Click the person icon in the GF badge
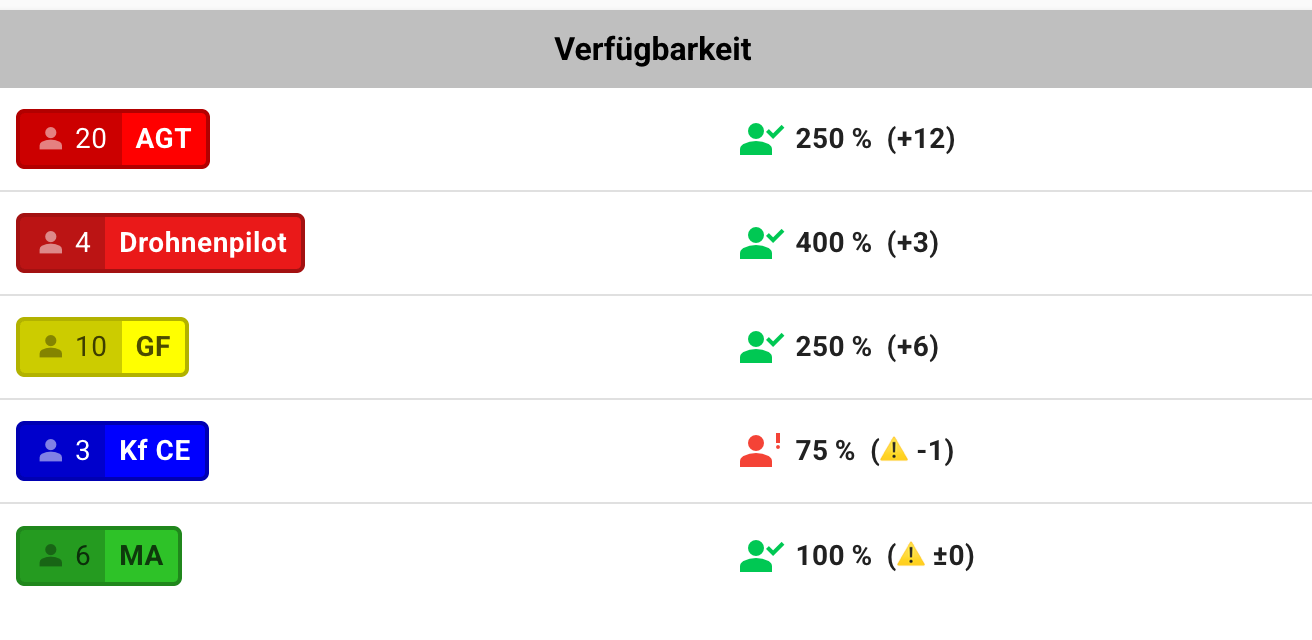Image resolution: width=1312 pixels, height=640 pixels. [51, 347]
